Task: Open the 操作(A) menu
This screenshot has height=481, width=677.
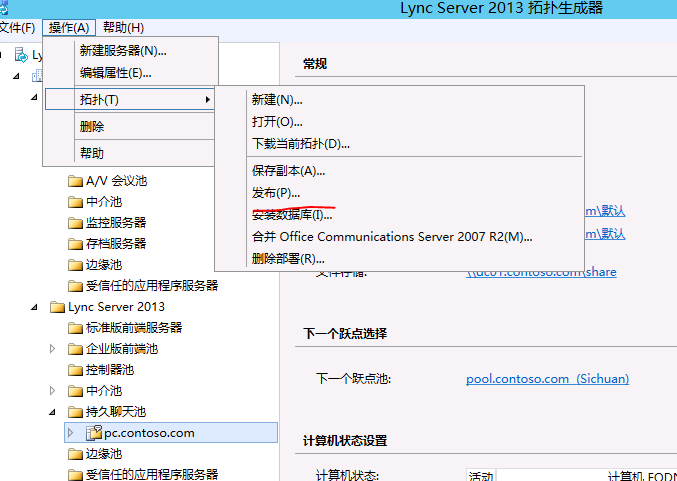Action: pyautogui.click(x=69, y=28)
